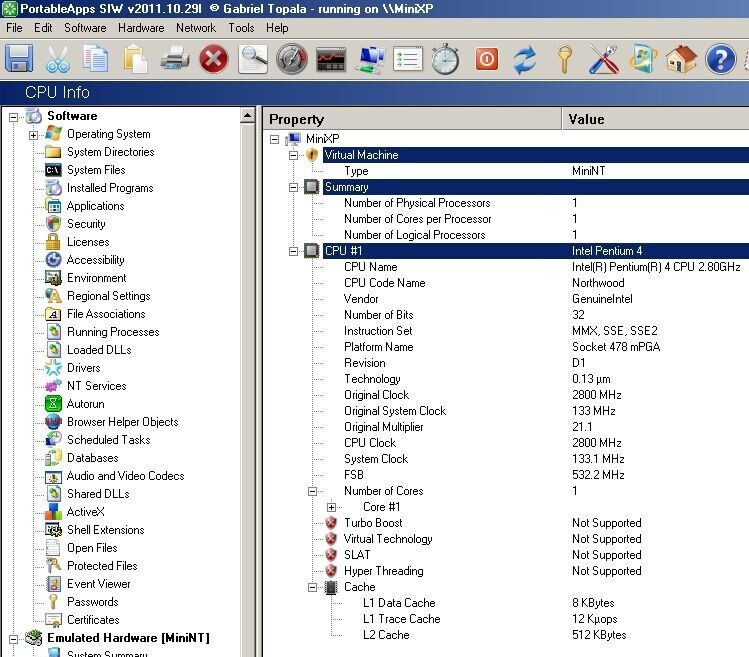Collapse the Summary section
Image resolution: width=749 pixels, height=657 pixels.
293,187
